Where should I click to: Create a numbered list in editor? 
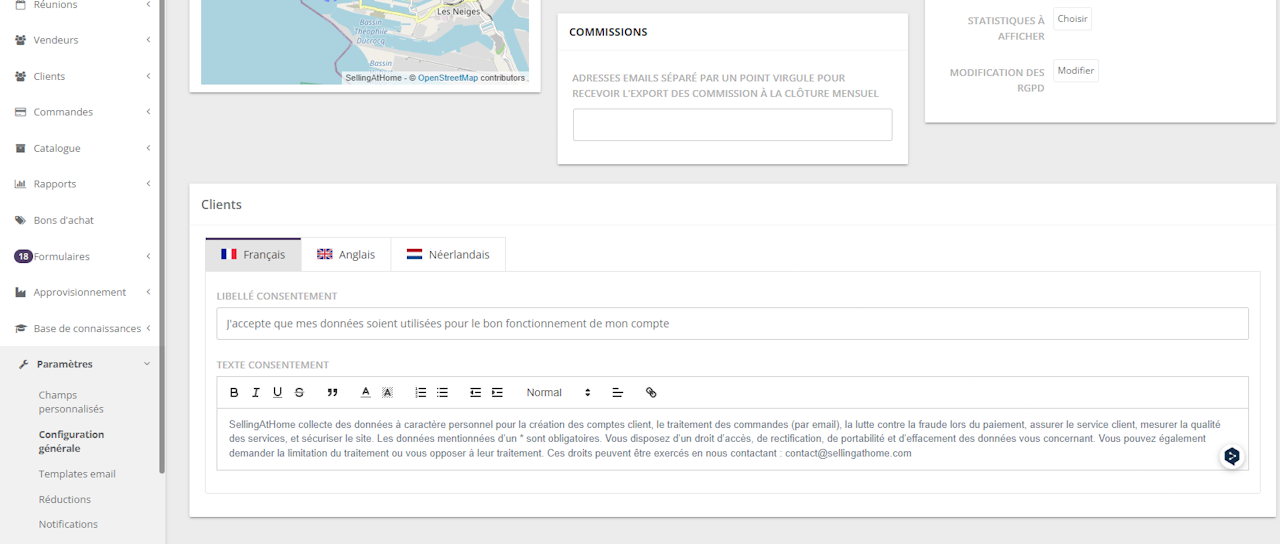pos(421,393)
